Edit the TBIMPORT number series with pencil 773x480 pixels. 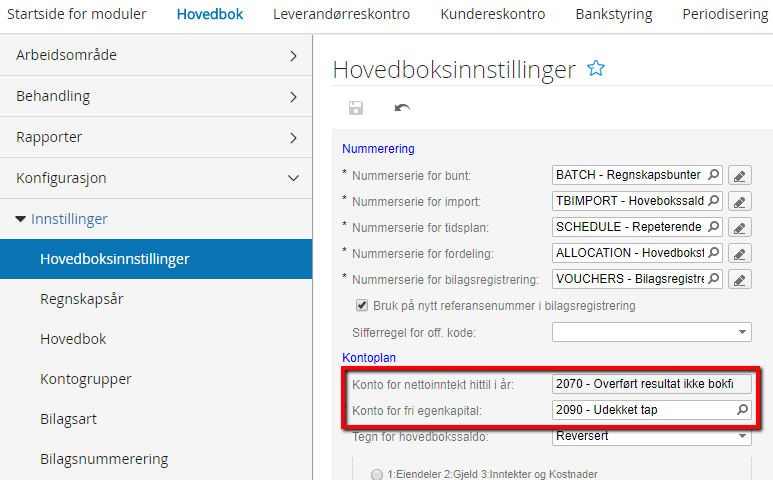739,202
